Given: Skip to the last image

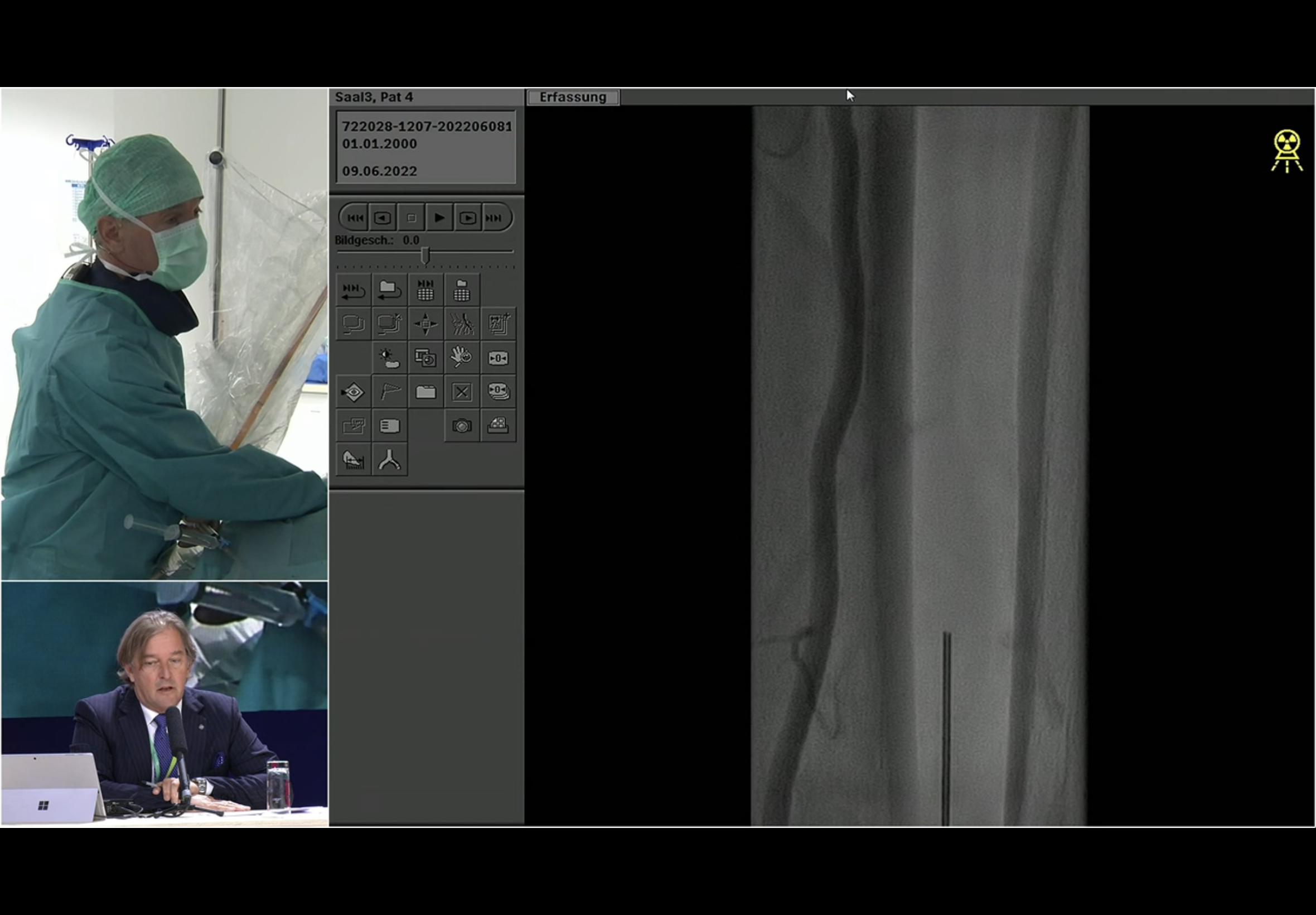Looking at the screenshot, I should point(495,218).
